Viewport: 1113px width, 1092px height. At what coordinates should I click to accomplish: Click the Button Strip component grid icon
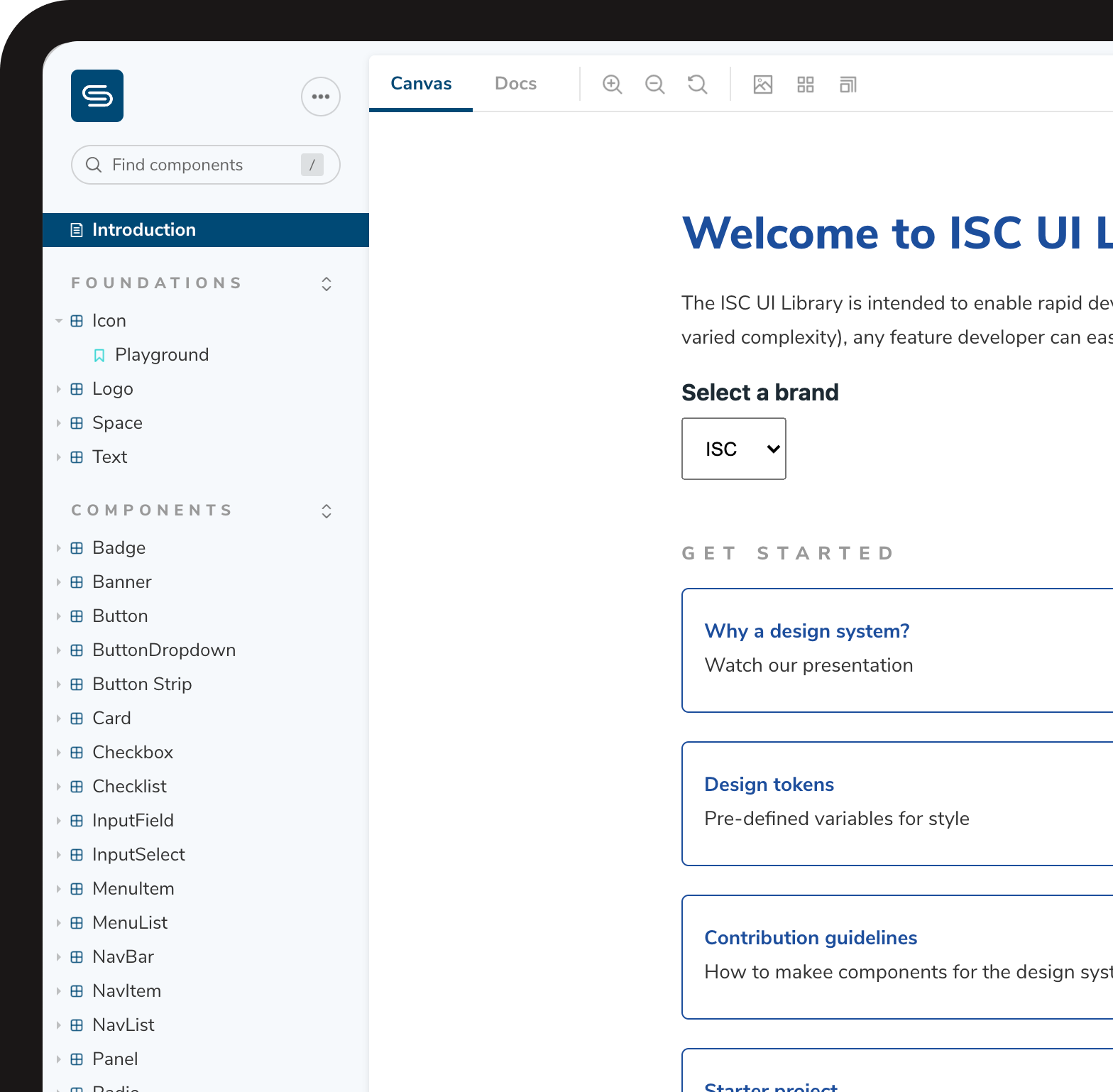77,684
